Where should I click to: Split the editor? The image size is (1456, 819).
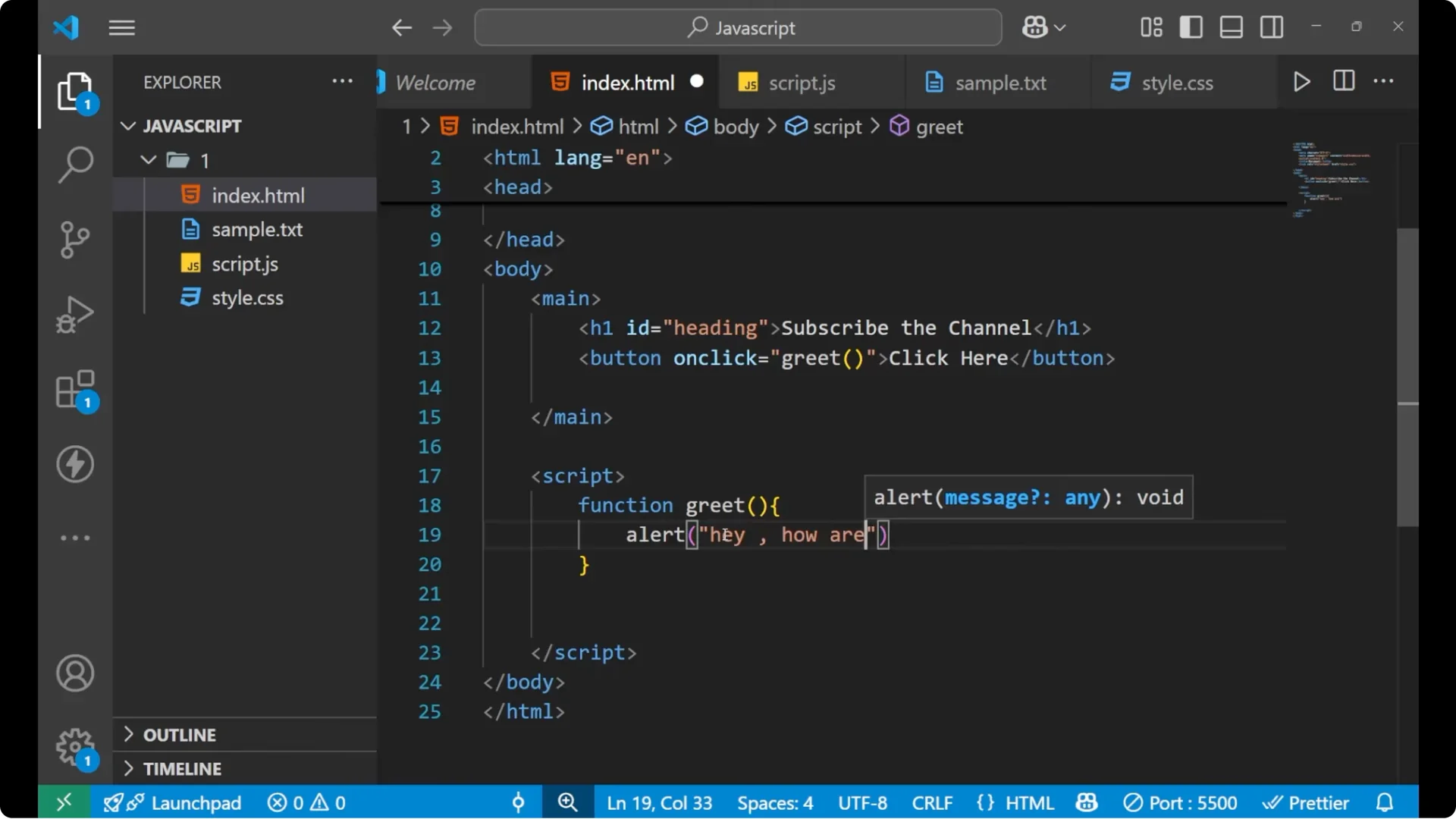pos(1342,81)
